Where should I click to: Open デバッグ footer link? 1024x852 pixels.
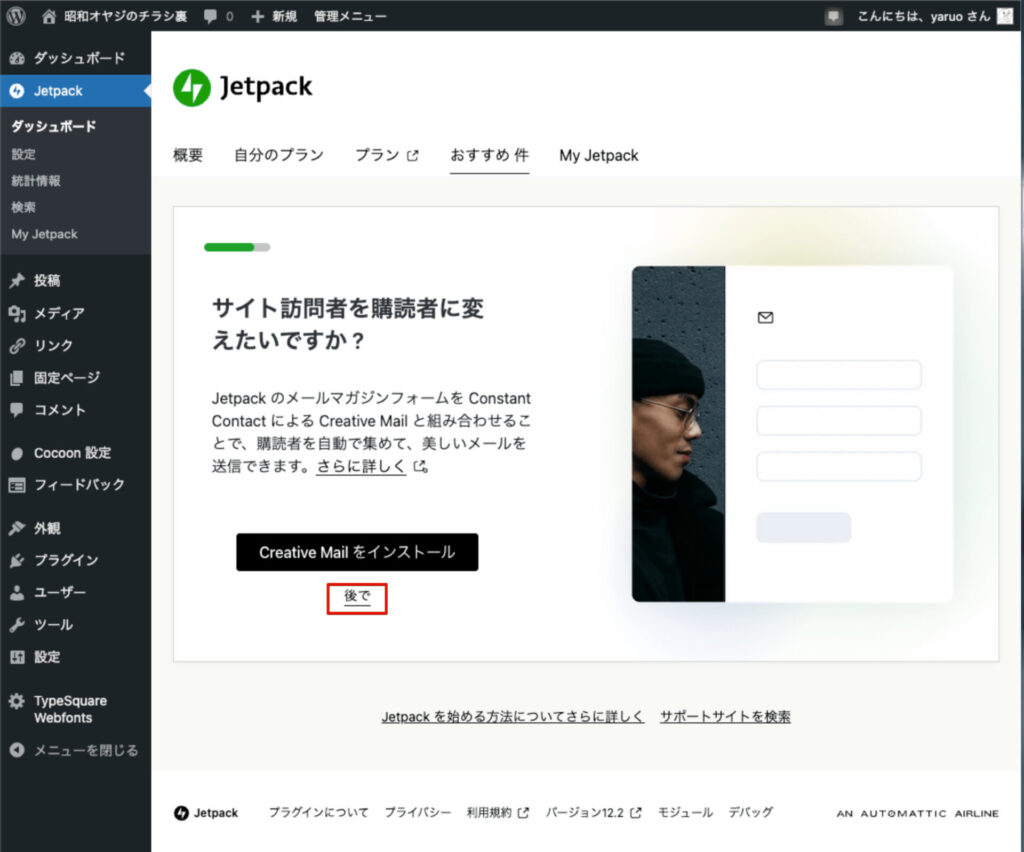pyautogui.click(x=750, y=812)
